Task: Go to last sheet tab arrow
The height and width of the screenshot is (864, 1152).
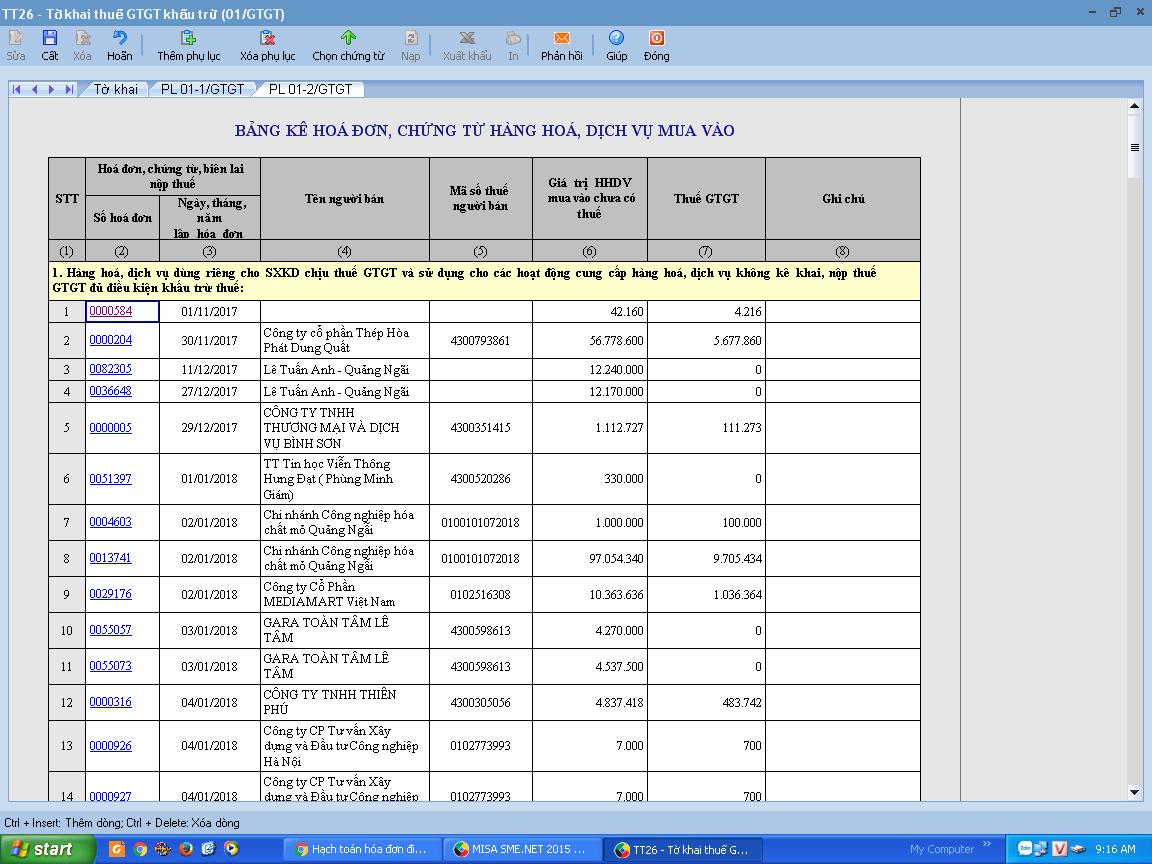Action: click(x=69, y=89)
